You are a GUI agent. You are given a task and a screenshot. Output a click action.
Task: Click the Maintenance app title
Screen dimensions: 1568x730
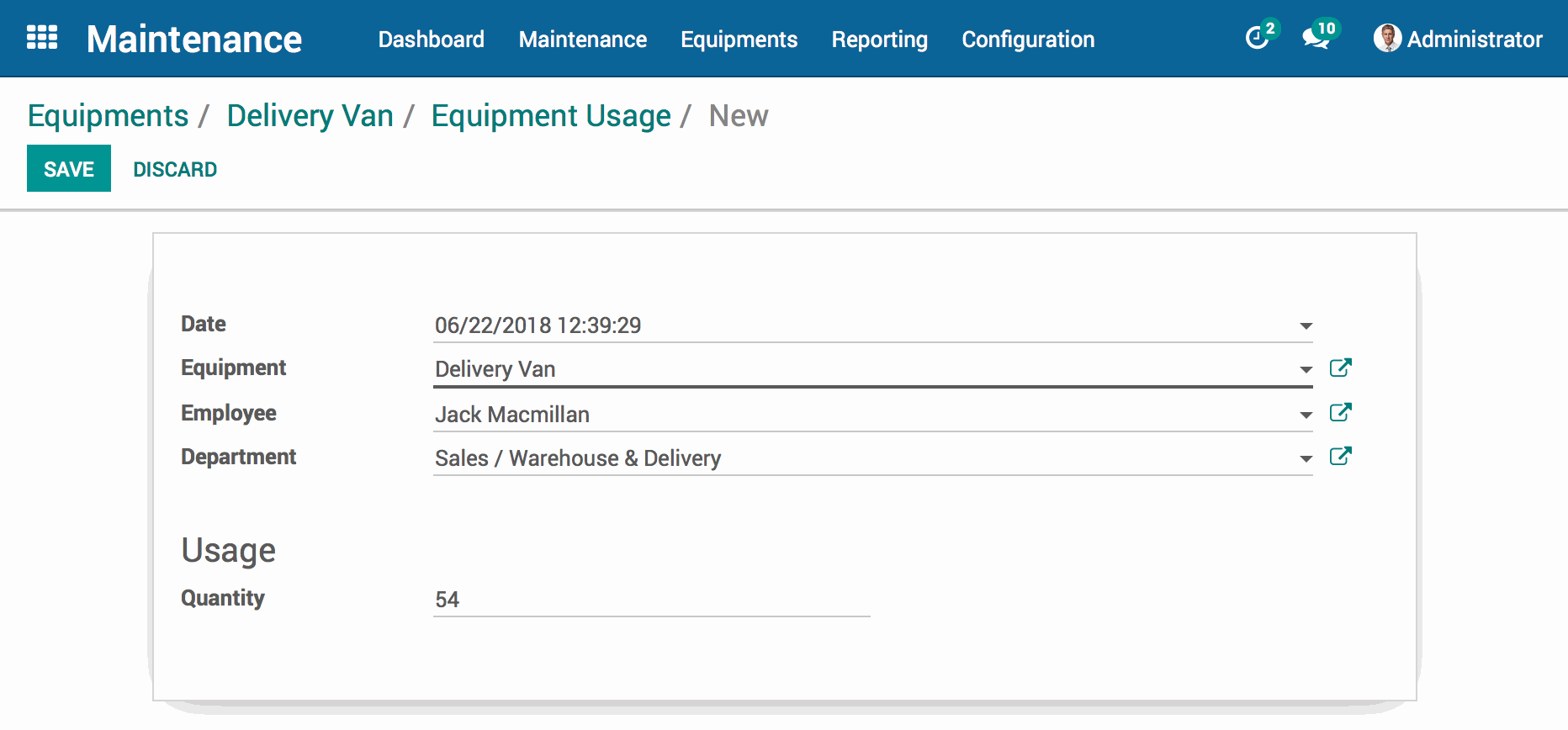(194, 39)
